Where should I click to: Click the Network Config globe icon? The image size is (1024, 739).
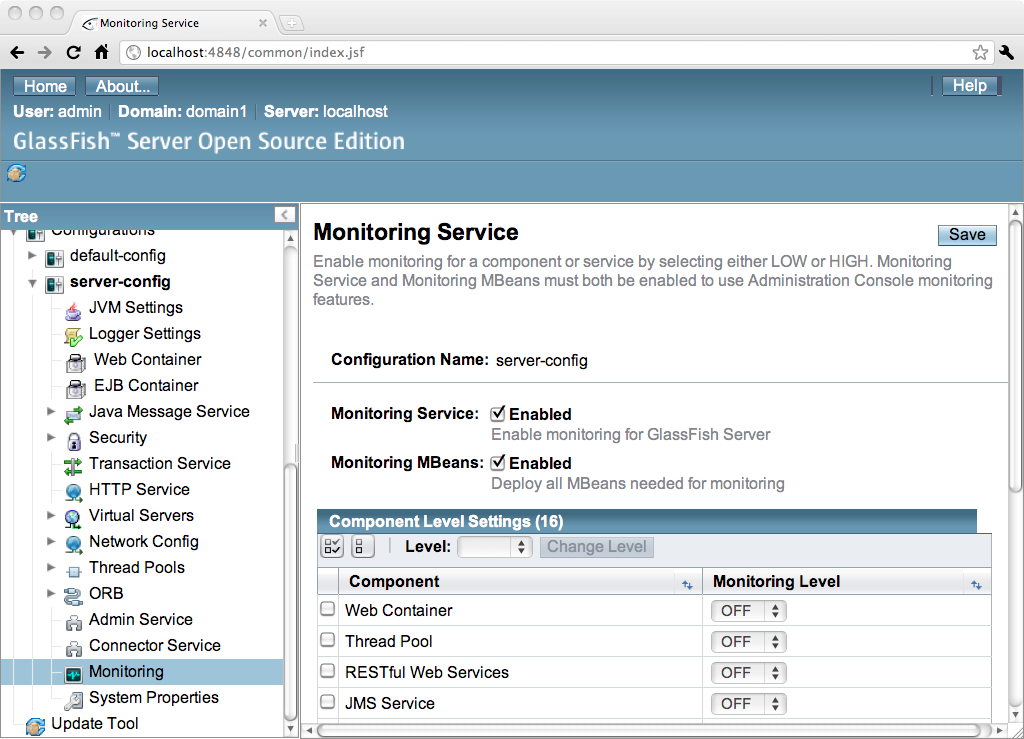click(73, 544)
